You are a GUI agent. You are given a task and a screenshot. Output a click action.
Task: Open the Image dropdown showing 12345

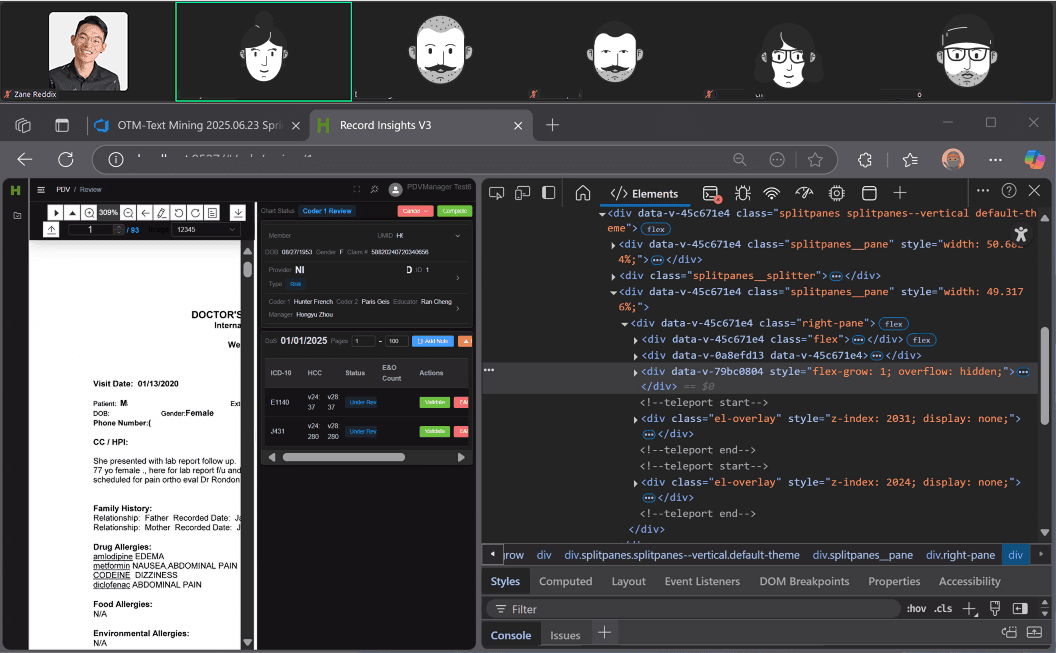[206, 230]
